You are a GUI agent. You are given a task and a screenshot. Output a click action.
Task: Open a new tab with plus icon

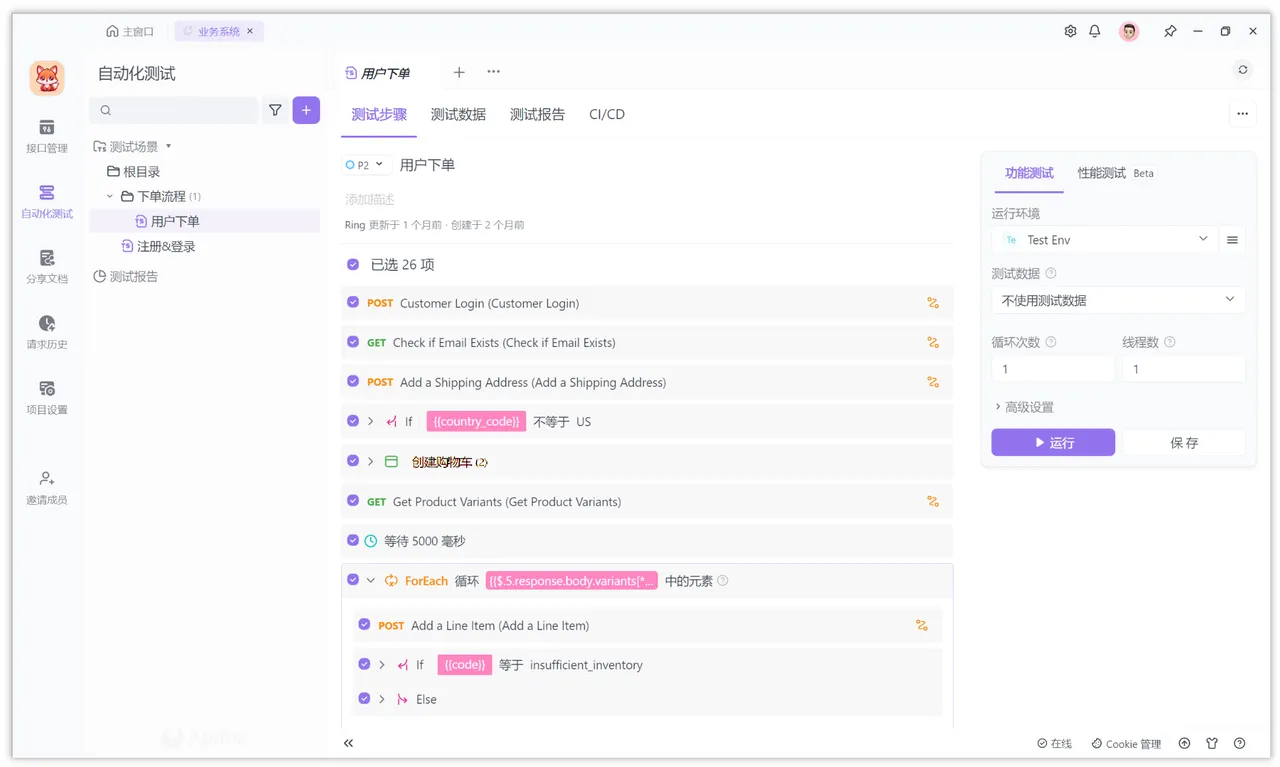459,72
